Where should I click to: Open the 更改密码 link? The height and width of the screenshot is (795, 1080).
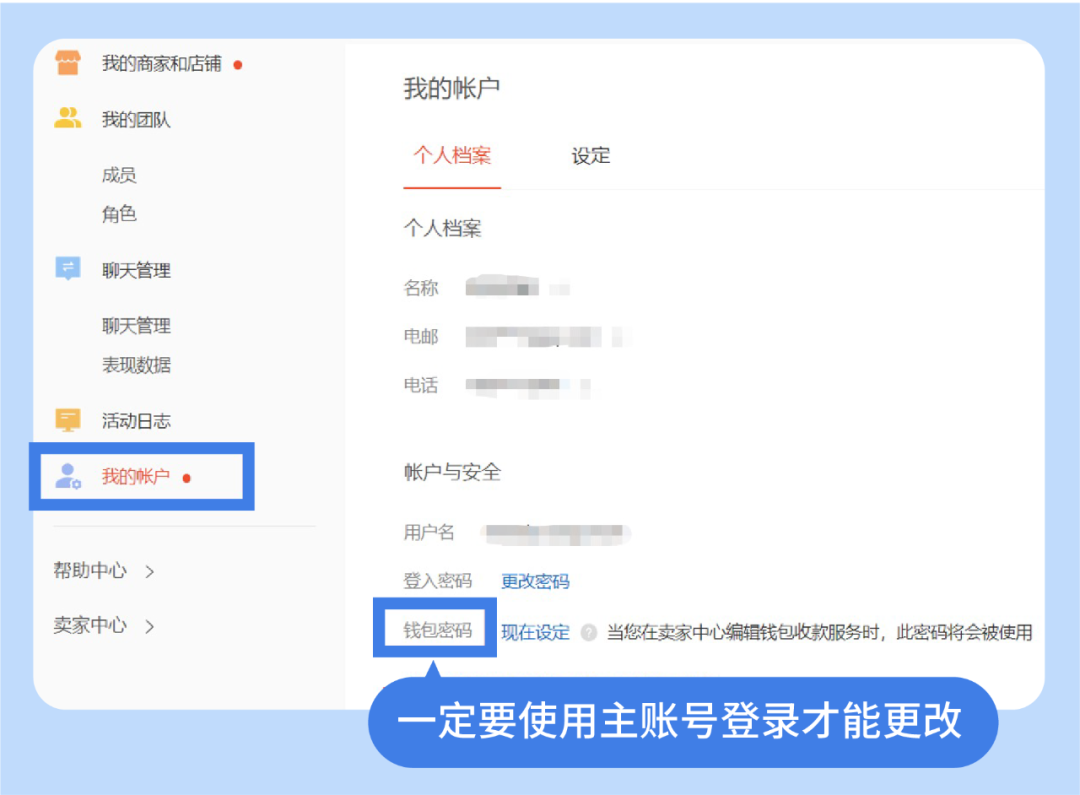coord(534,581)
